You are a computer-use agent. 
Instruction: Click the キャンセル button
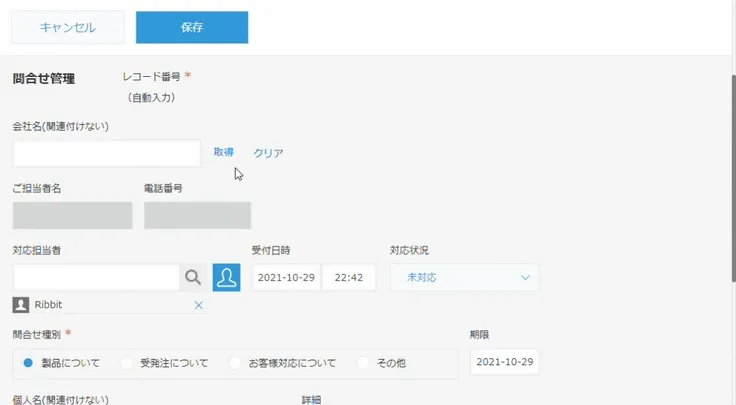(x=68, y=27)
